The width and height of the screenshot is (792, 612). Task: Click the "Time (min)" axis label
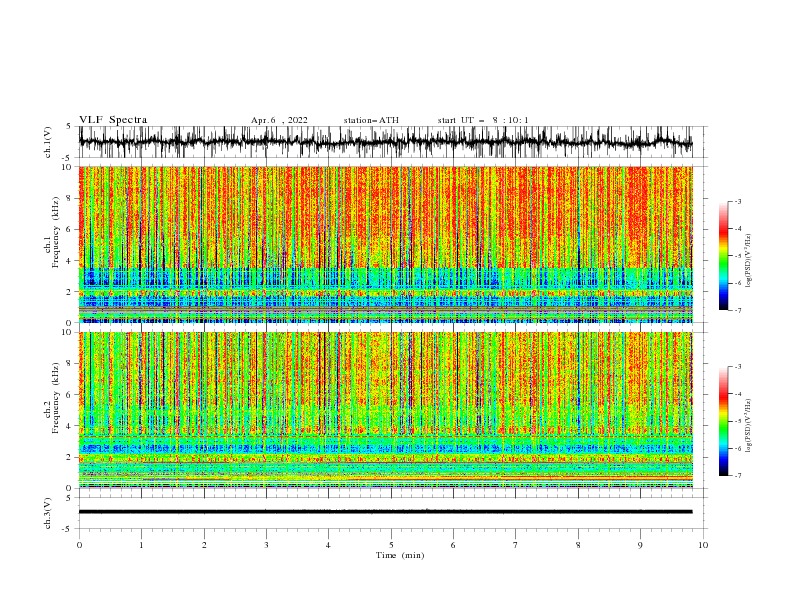coord(400,555)
